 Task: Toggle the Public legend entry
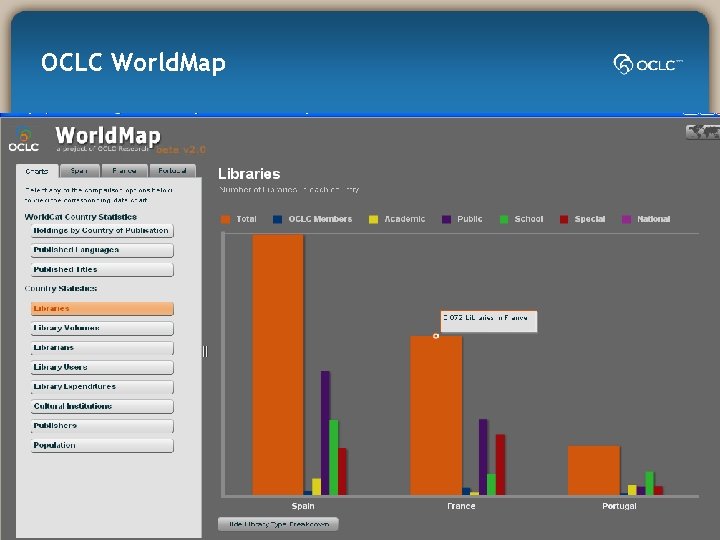pyautogui.click(x=462, y=219)
